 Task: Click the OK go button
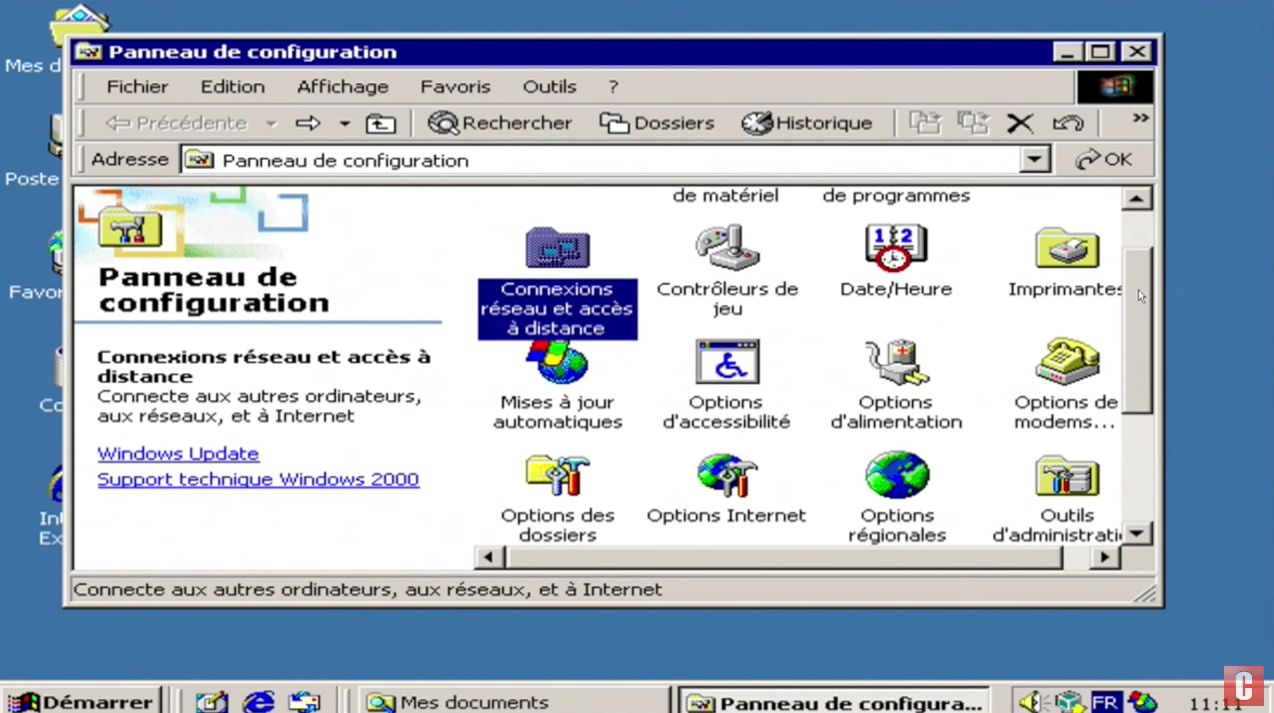1104,159
